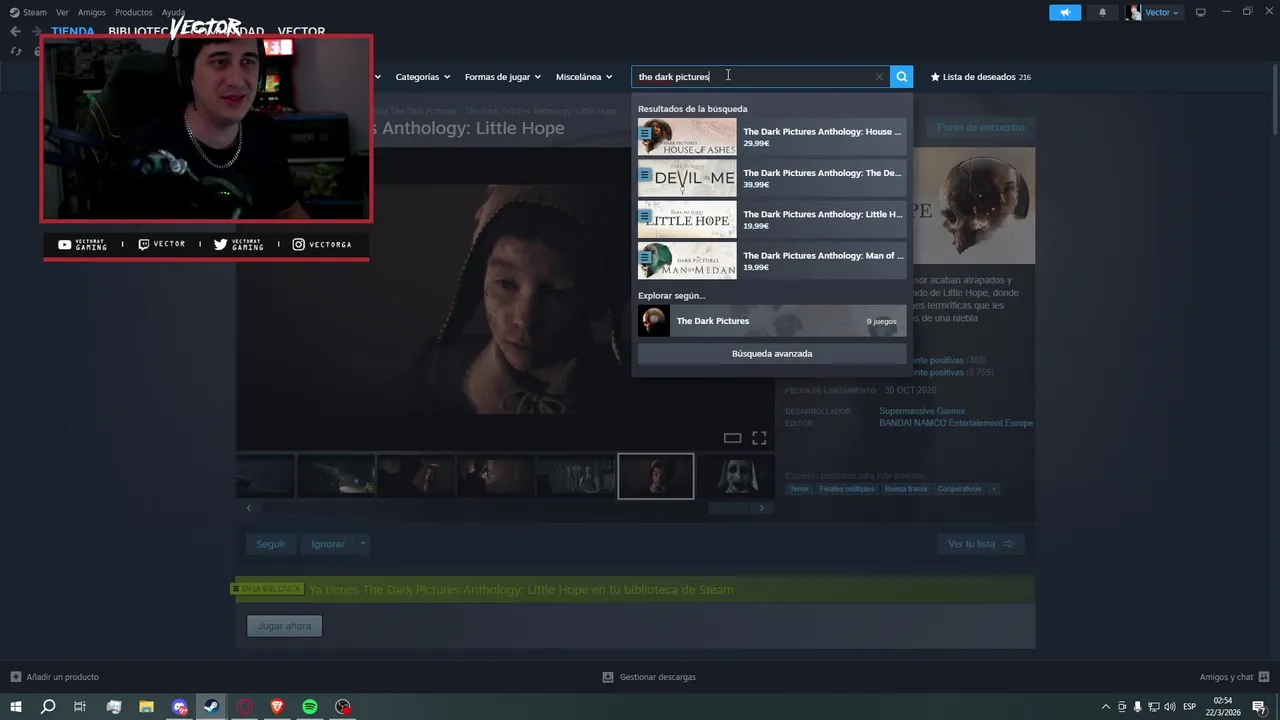Screen dimensions: 1280x720
Task: Open the Steam menu
Action: [28, 12]
